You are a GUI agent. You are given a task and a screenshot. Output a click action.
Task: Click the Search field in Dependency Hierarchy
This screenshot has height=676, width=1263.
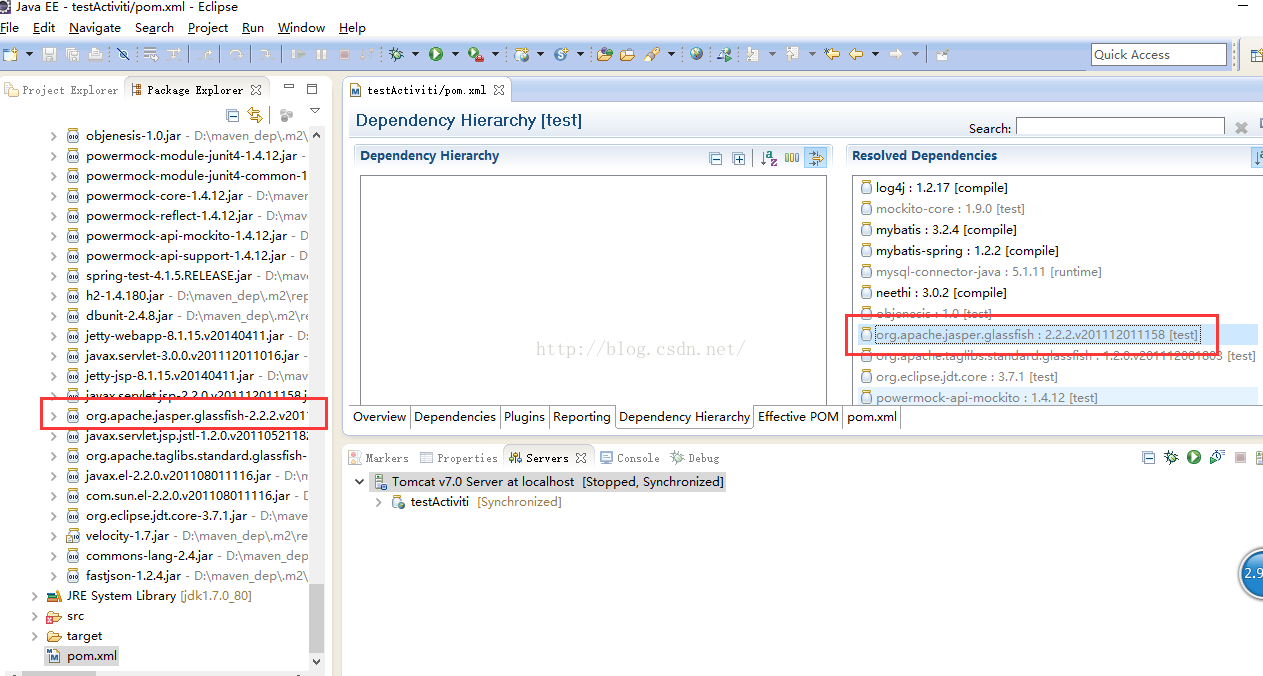click(1120, 127)
